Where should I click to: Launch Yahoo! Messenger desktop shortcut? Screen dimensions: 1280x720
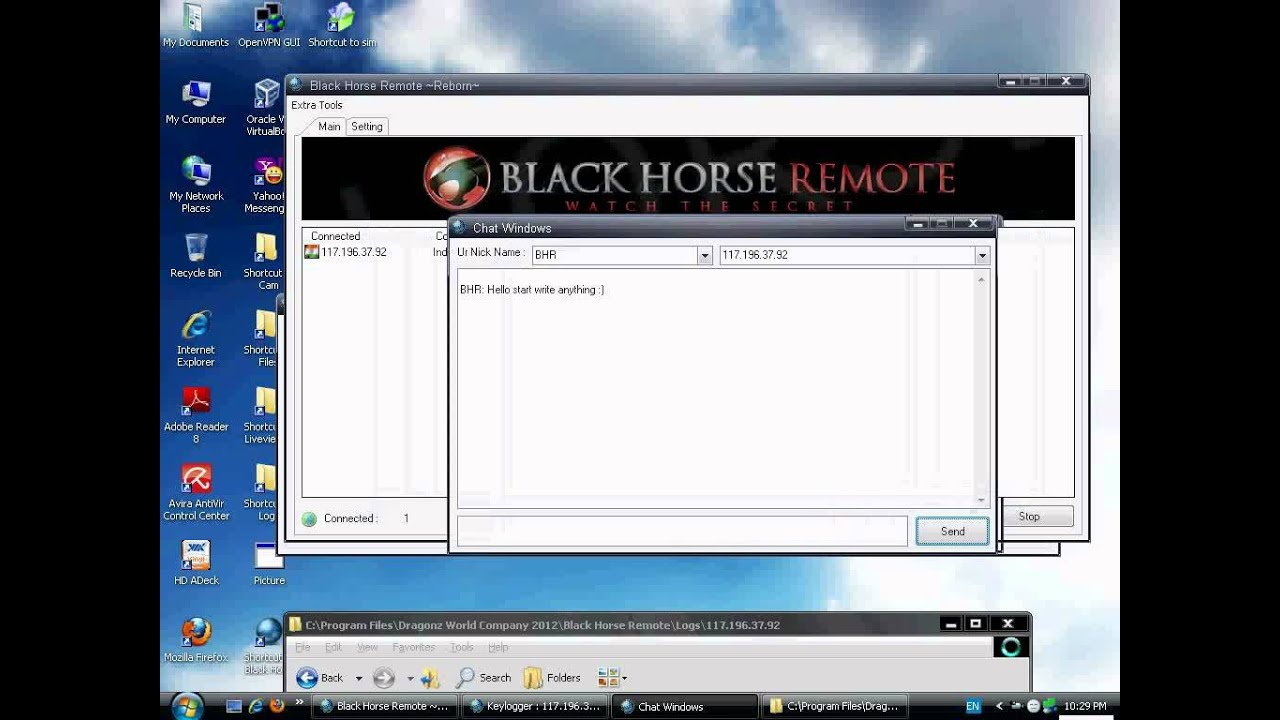click(x=266, y=184)
